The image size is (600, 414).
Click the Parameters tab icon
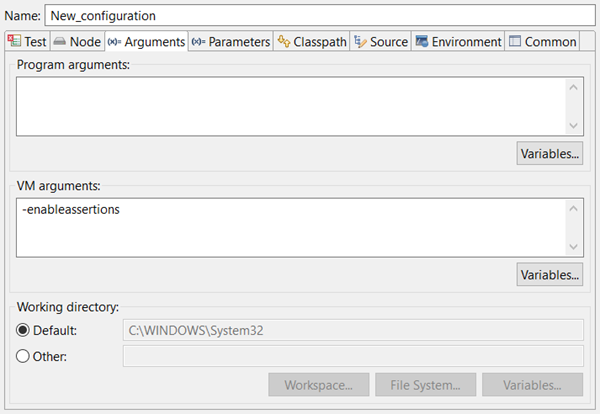click(198, 42)
